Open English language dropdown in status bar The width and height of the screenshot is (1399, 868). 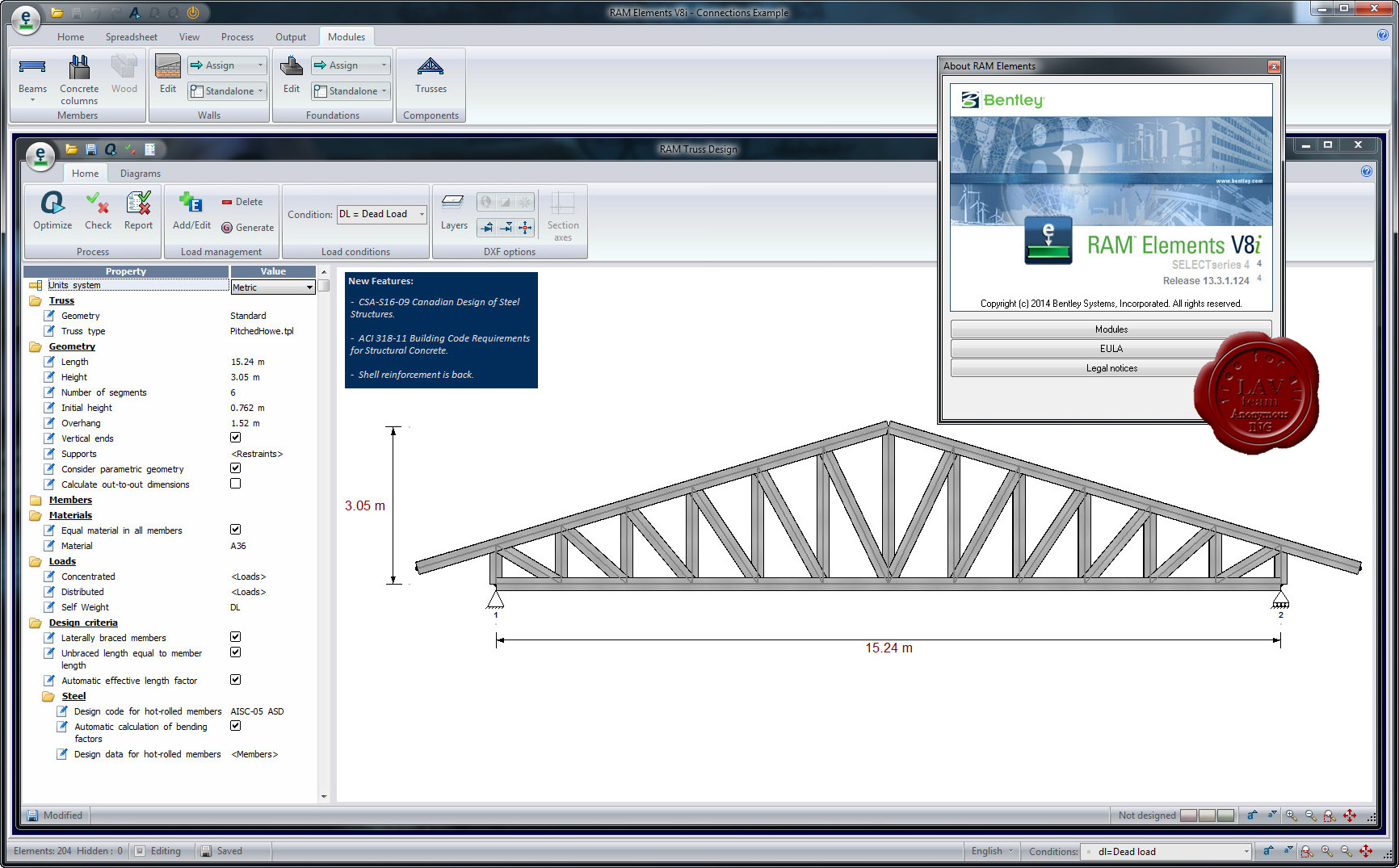point(992,851)
